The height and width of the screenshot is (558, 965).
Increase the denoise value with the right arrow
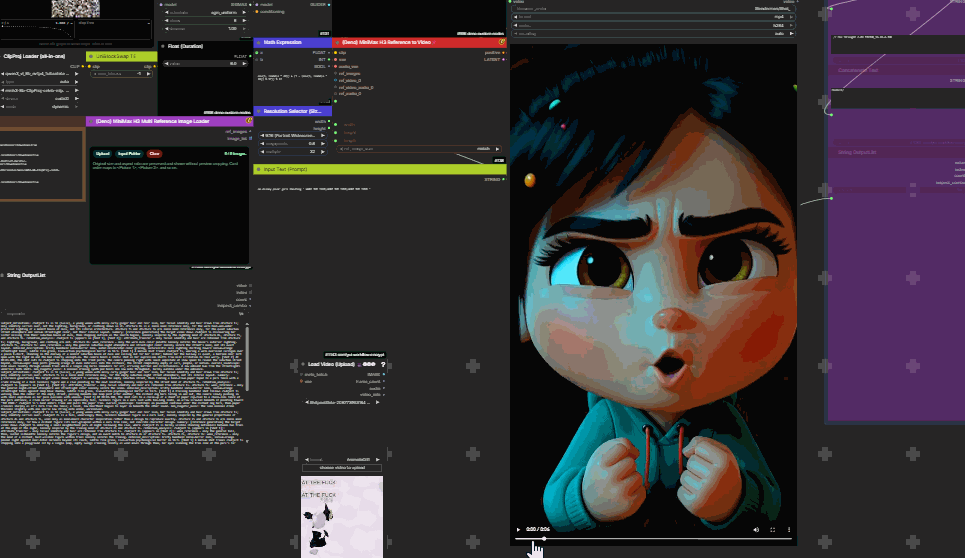click(244, 28)
